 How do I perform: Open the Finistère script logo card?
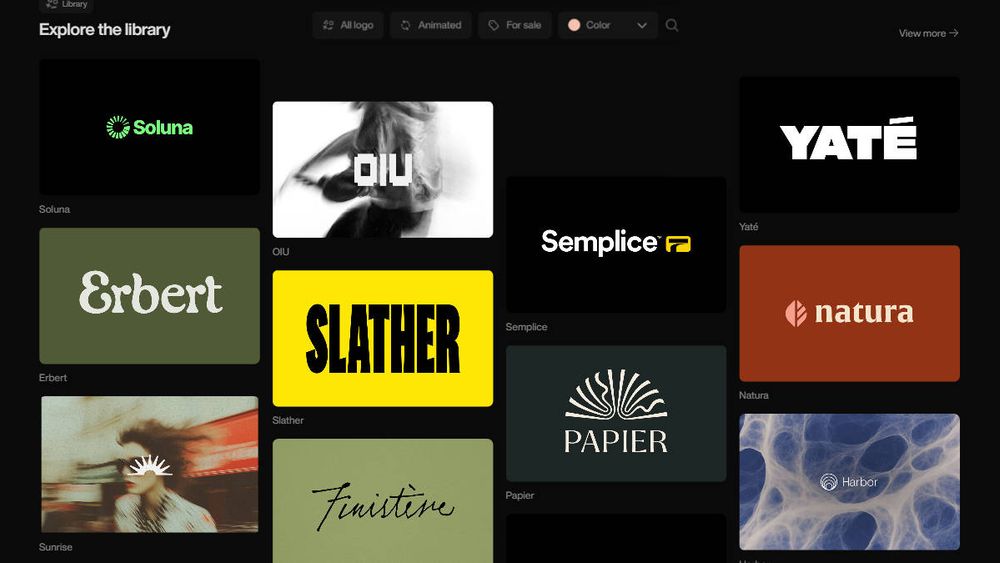(x=383, y=501)
